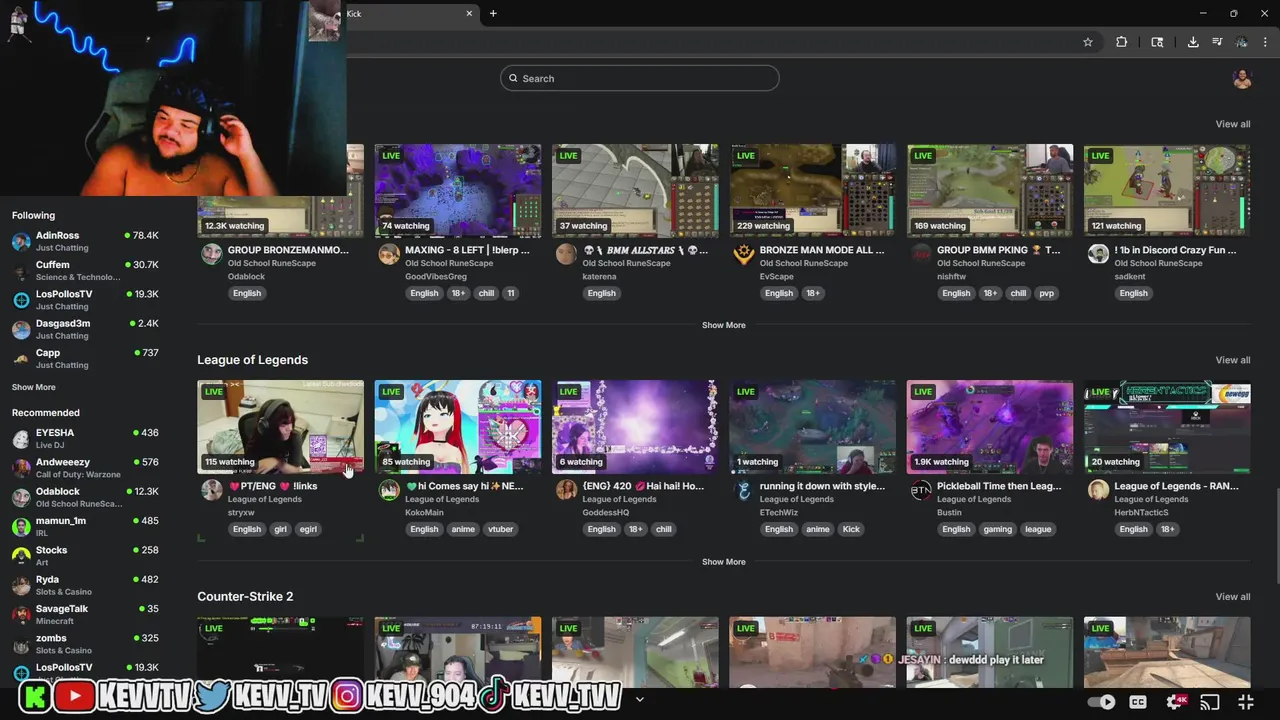Open the Chrome downloads icon
This screenshot has width=1280, height=720.
click(x=1193, y=42)
